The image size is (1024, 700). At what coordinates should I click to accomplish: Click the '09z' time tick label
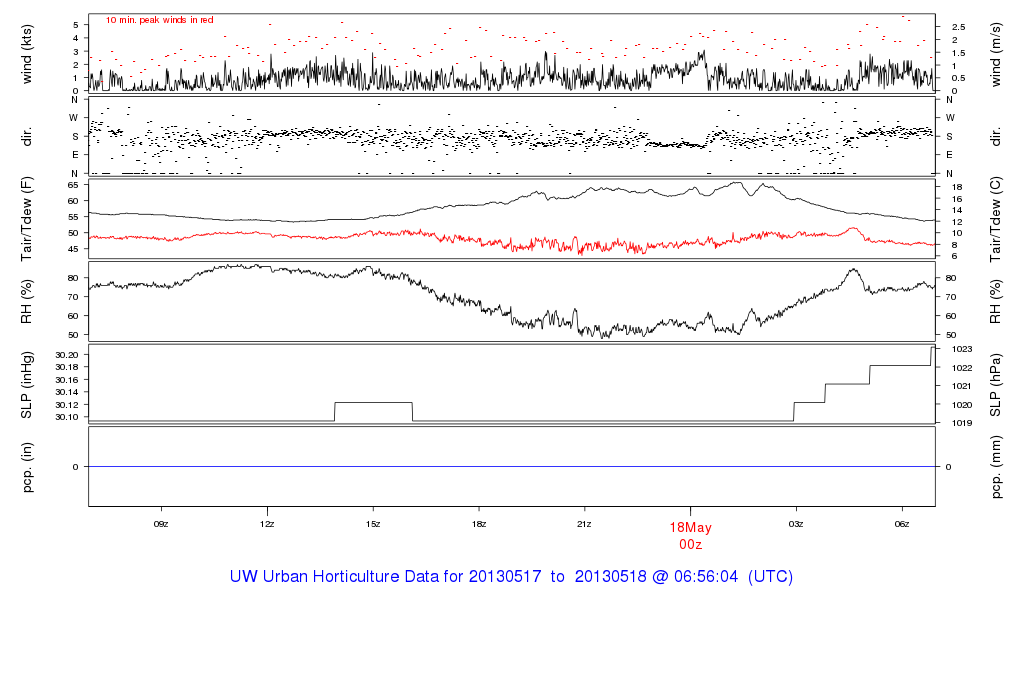coord(161,524)
